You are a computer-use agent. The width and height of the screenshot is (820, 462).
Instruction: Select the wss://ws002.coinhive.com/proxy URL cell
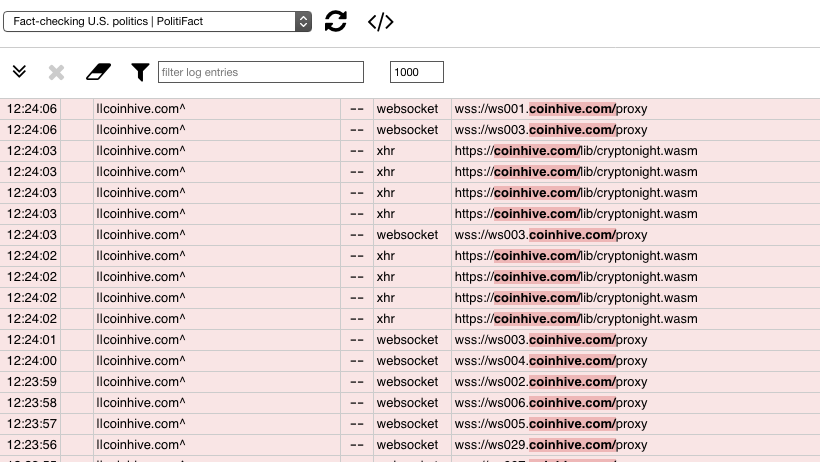tap(551, 381)
